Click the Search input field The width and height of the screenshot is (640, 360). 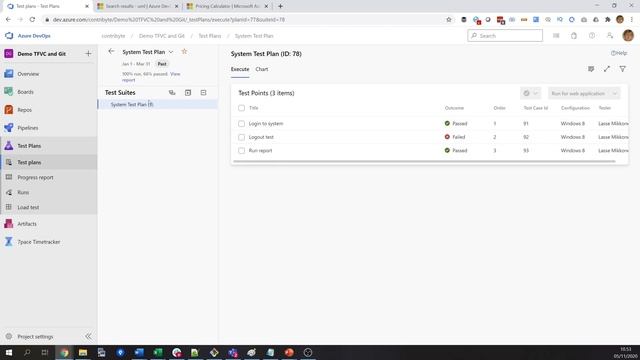point(505,36)
